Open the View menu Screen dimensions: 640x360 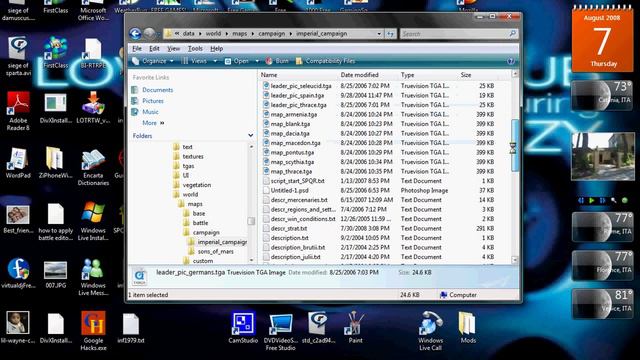173,49
